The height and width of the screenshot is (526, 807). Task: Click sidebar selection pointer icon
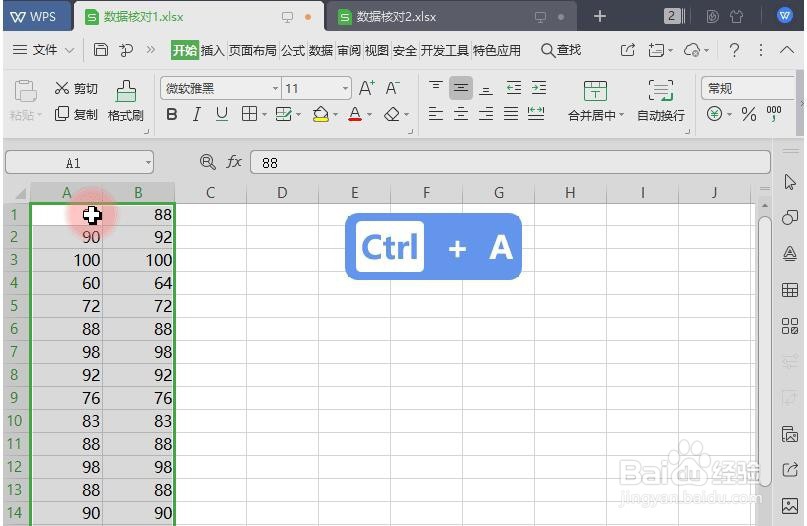790,182
